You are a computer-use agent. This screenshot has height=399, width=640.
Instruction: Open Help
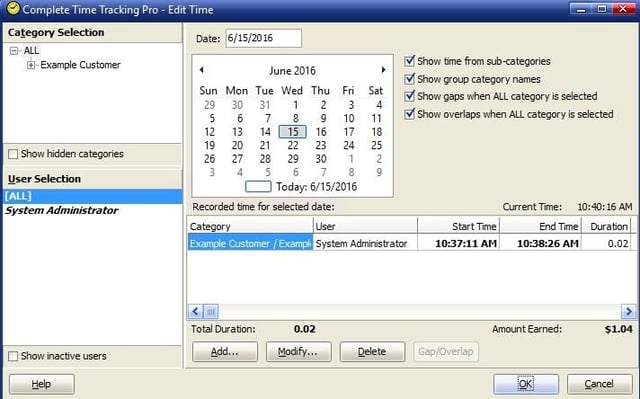(42, 384)
